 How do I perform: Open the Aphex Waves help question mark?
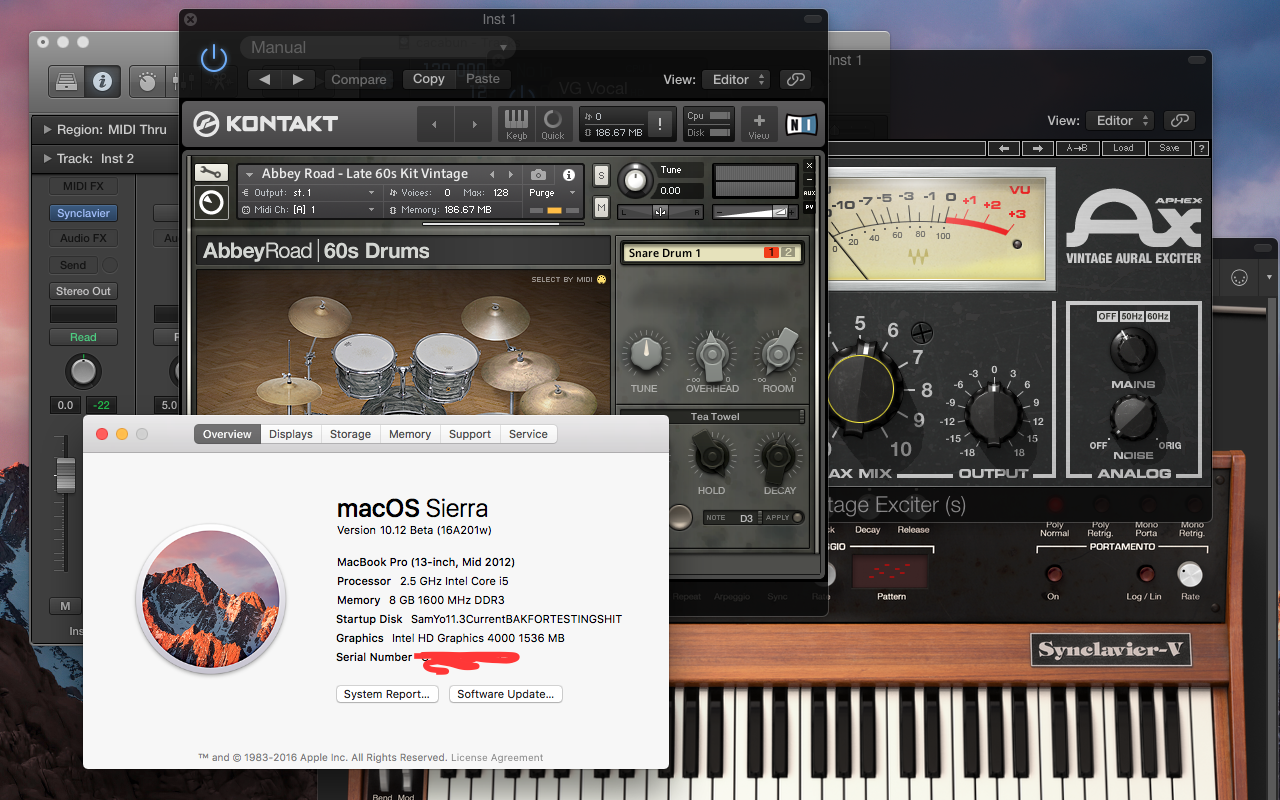(1201, 148)
